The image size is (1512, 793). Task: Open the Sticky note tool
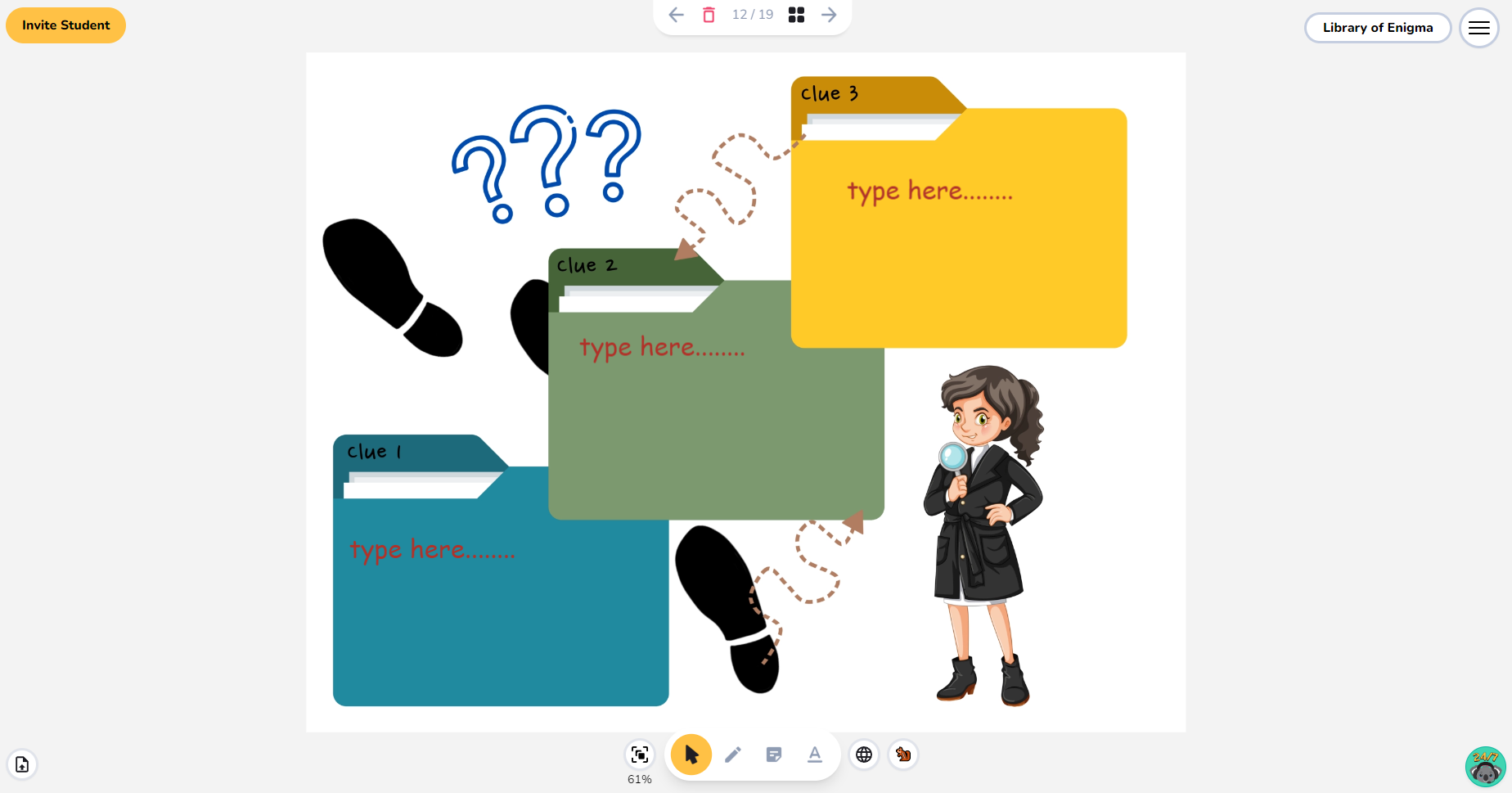773,755
